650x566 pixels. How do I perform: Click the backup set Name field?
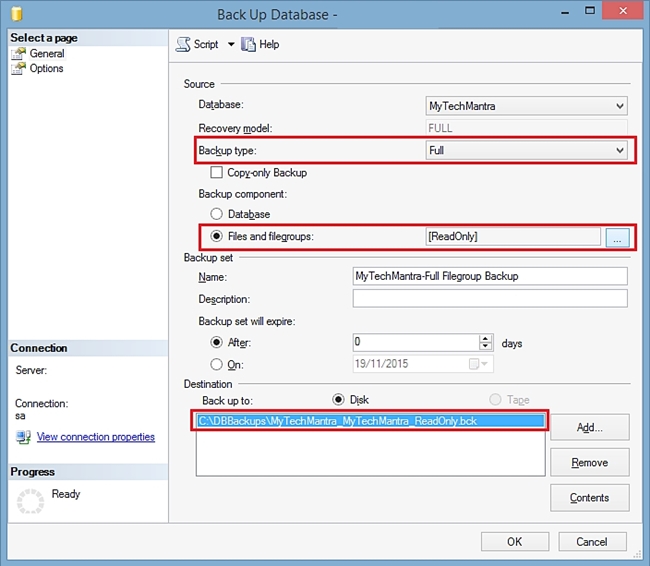pyautogui.click(x=490, y=276)
